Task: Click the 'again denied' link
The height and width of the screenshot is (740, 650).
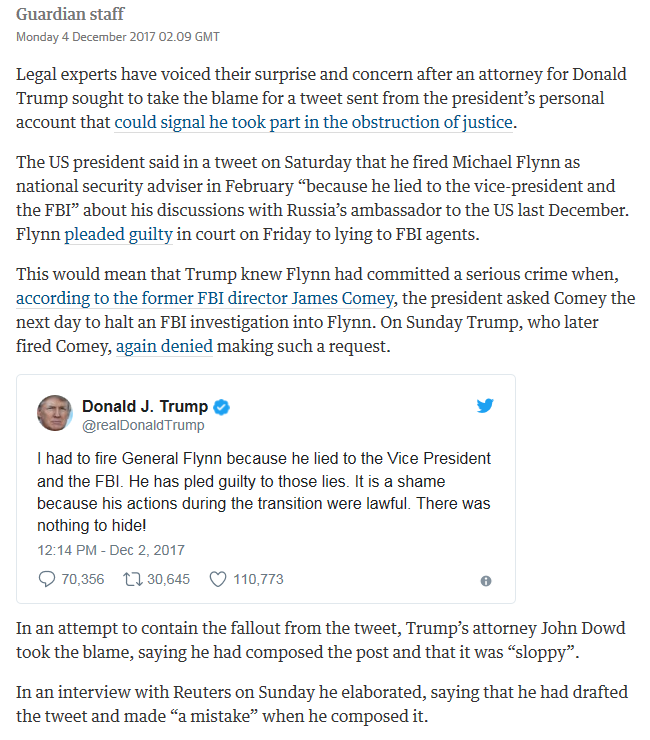Action: [164, 346]
